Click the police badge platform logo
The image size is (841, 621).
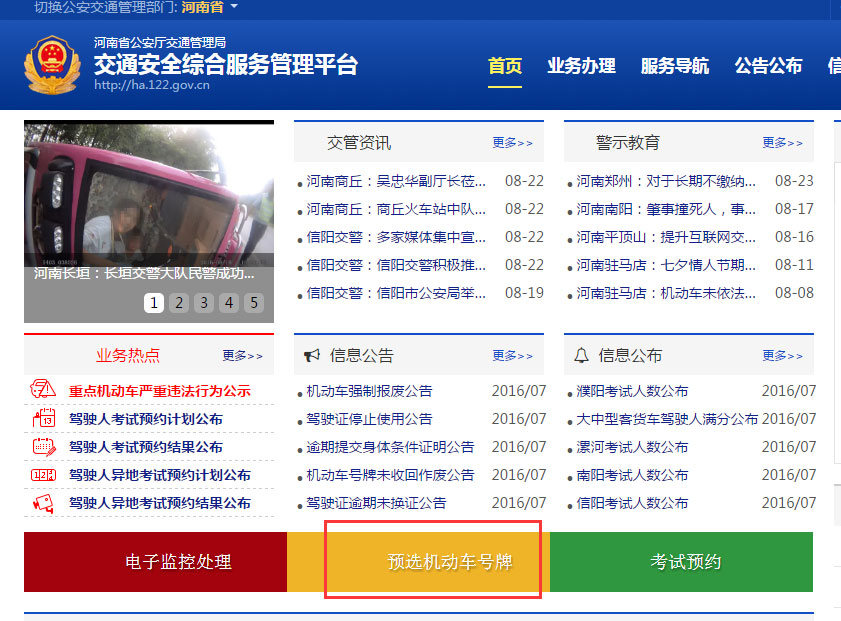coord(52,65)
